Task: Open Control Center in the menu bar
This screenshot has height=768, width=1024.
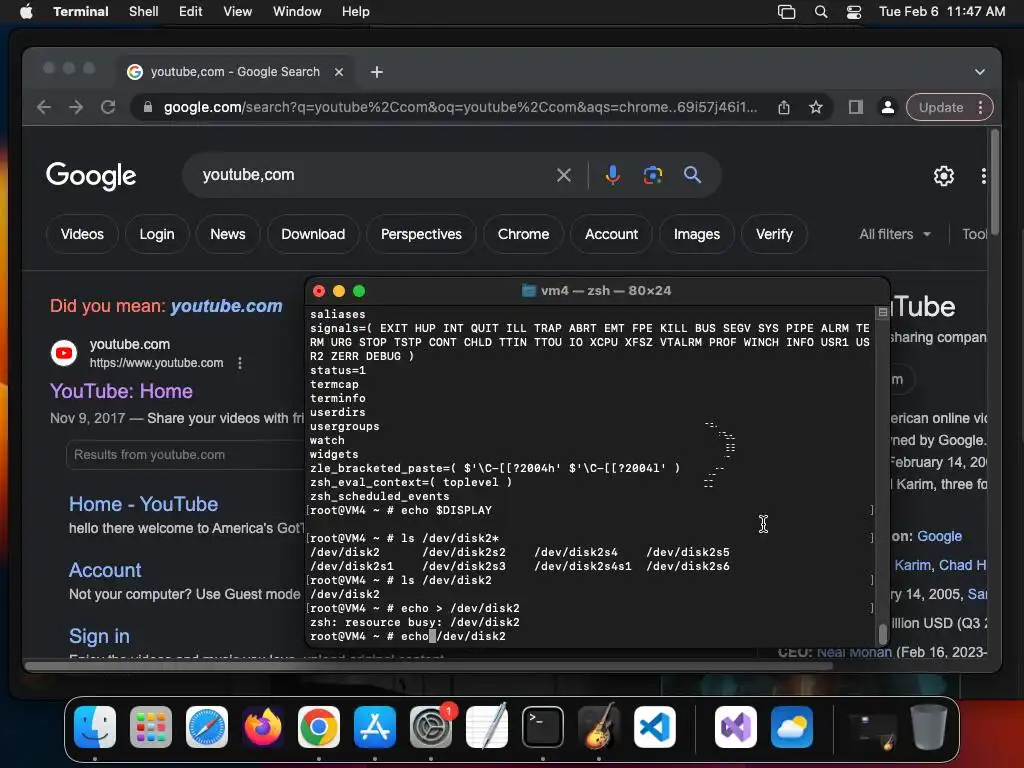Action: [854, 12]
